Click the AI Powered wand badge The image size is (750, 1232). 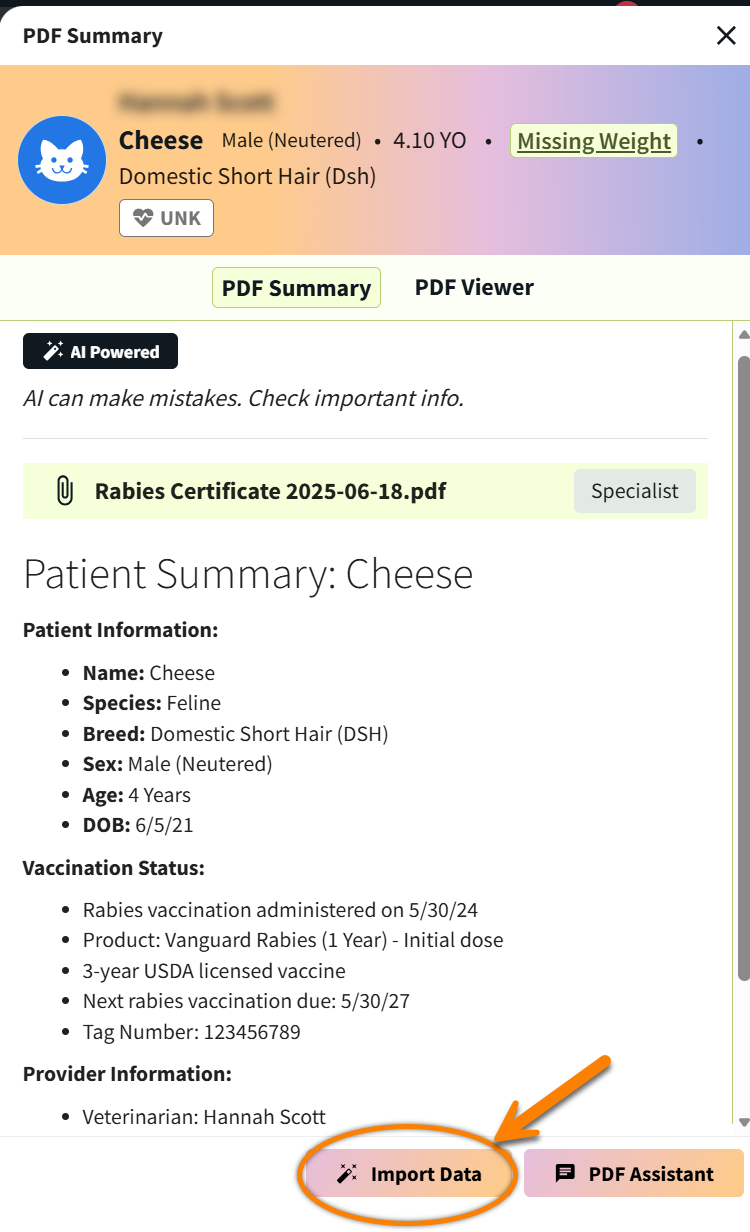(x=100, y=352)
